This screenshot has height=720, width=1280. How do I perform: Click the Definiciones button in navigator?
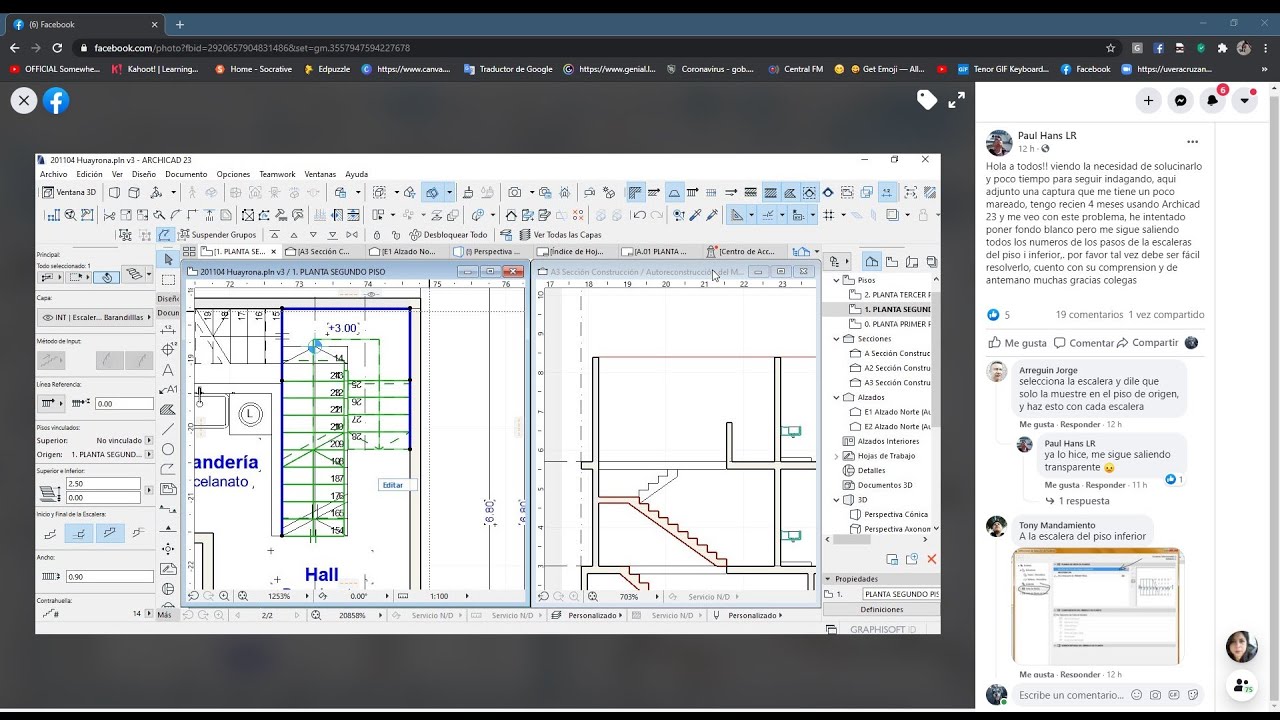click(881, 609)
